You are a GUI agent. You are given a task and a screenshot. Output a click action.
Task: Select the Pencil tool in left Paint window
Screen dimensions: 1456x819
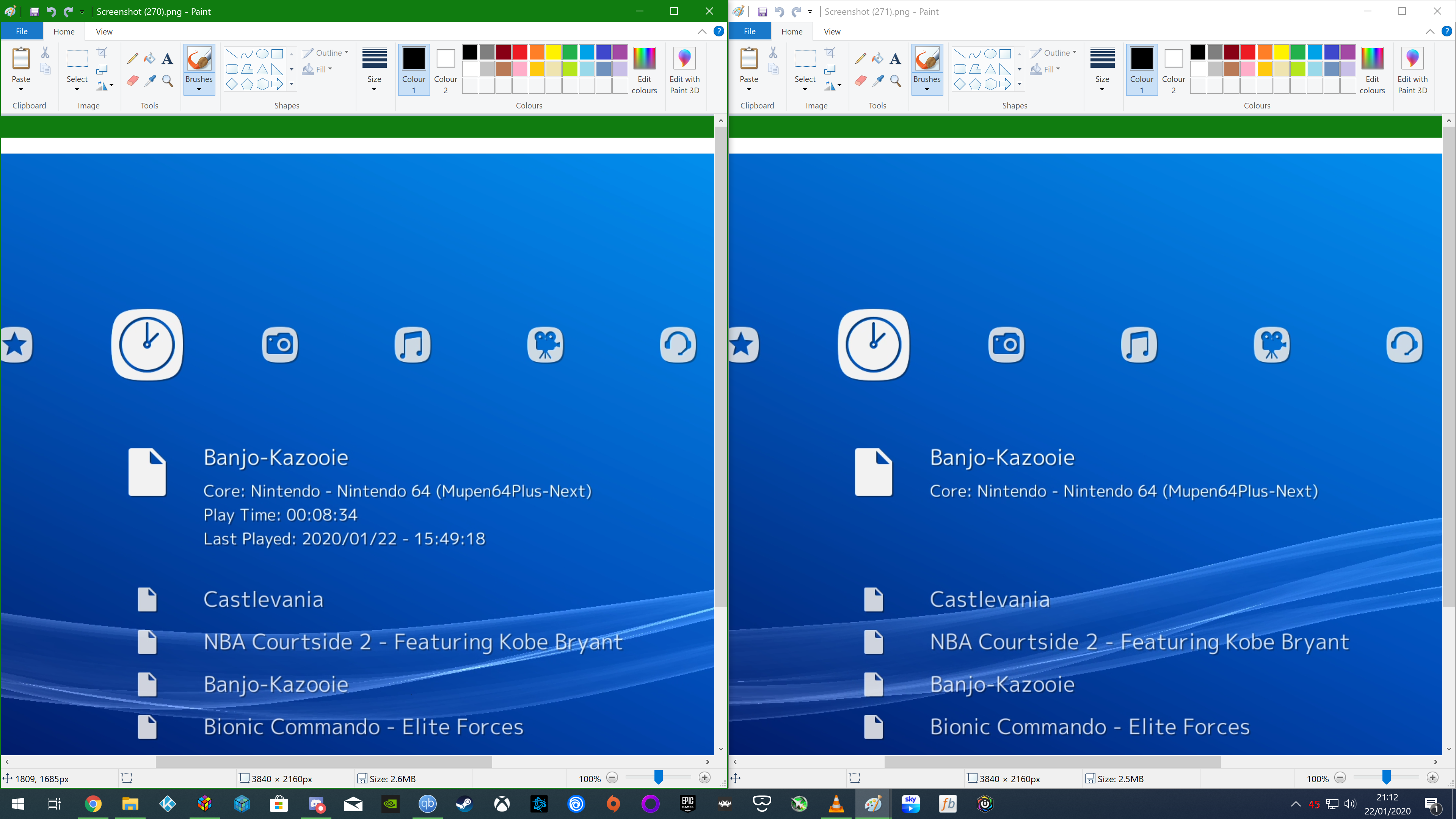point(132,58)
